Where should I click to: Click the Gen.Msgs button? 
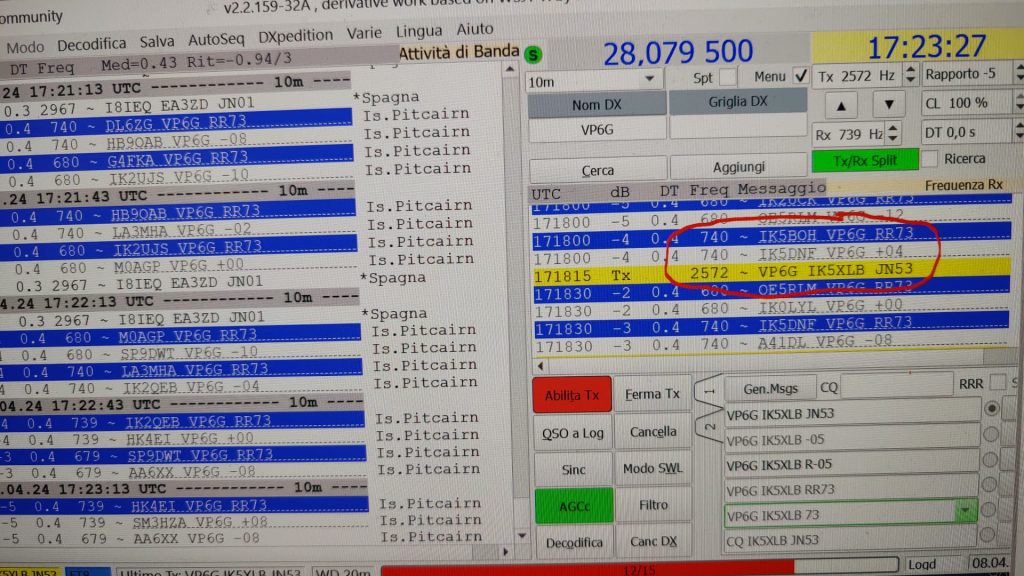771,389
